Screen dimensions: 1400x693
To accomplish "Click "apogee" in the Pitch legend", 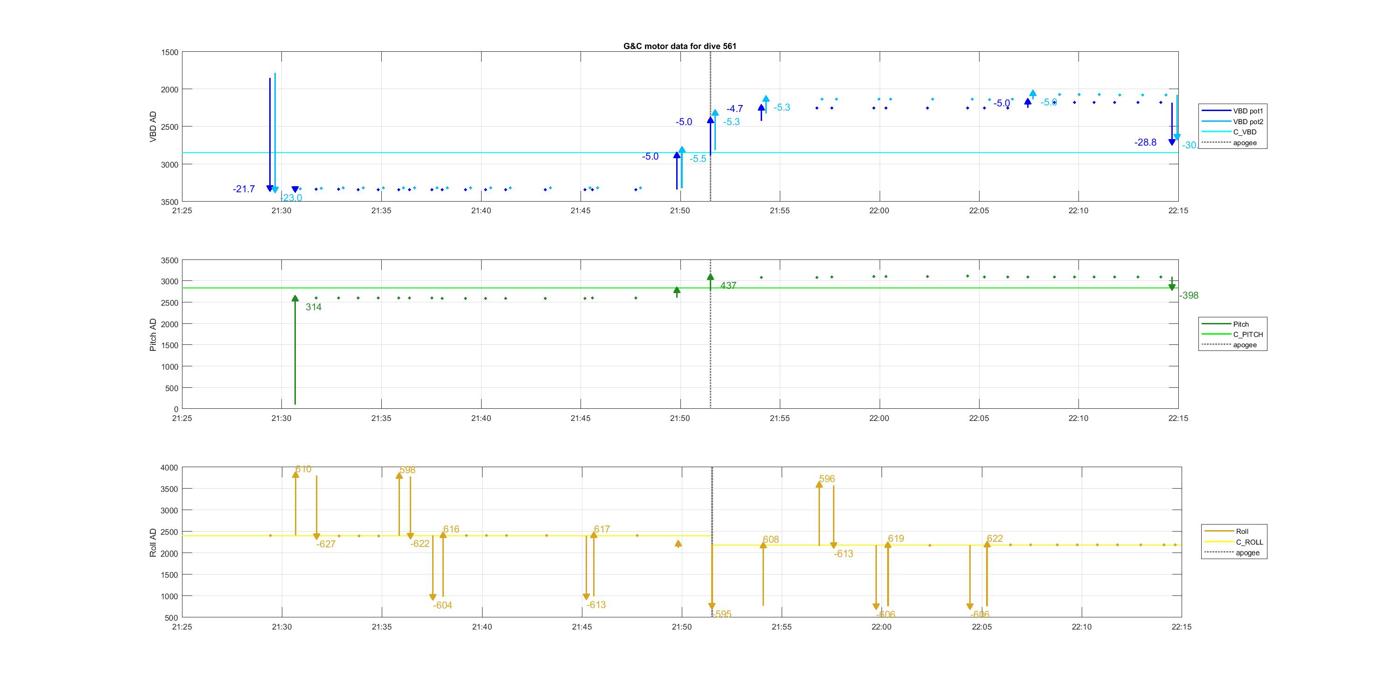I will pyautogui.click(x=1244, y=345).
